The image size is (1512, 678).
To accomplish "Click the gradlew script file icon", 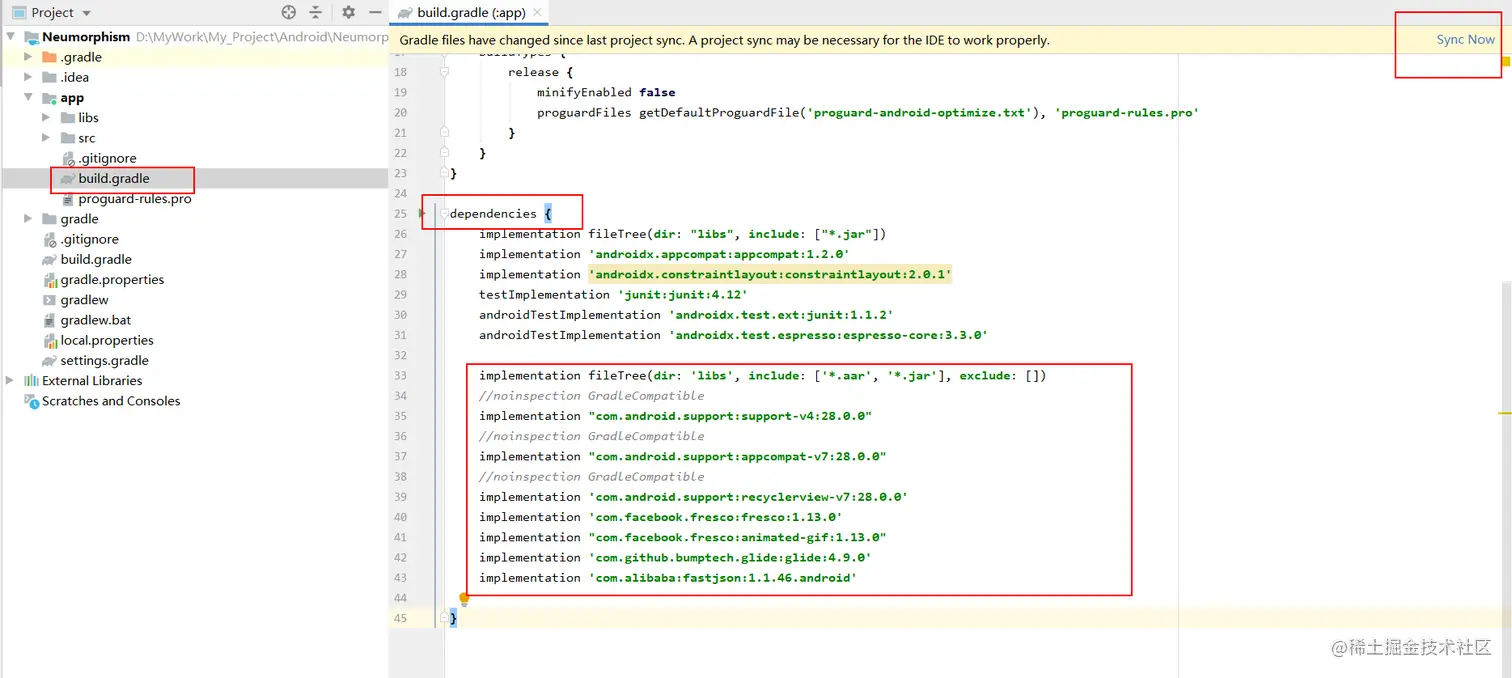I will coord(50,300).
